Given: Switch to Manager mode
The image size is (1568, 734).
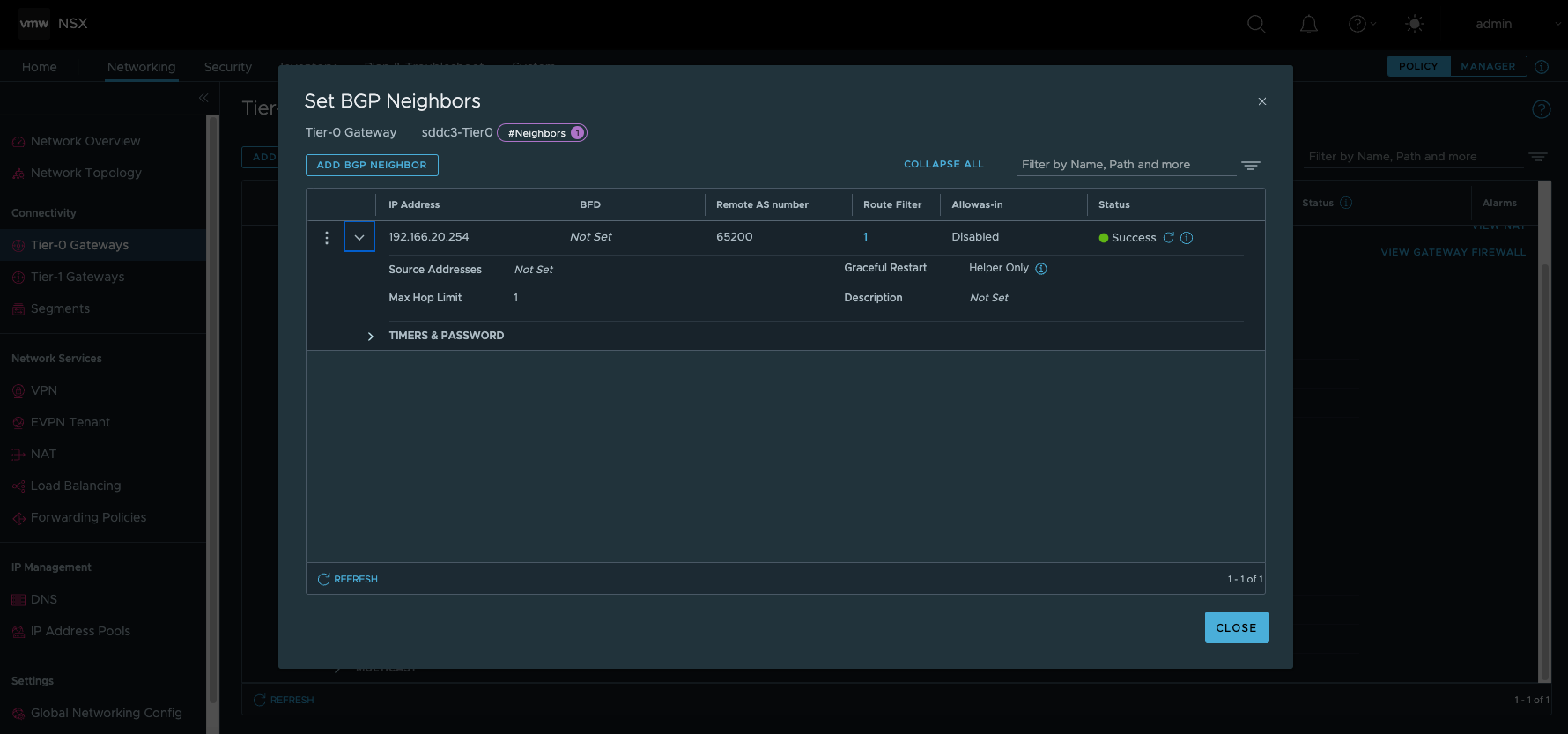Looking at the screenshot, I should click(1488, 66).
